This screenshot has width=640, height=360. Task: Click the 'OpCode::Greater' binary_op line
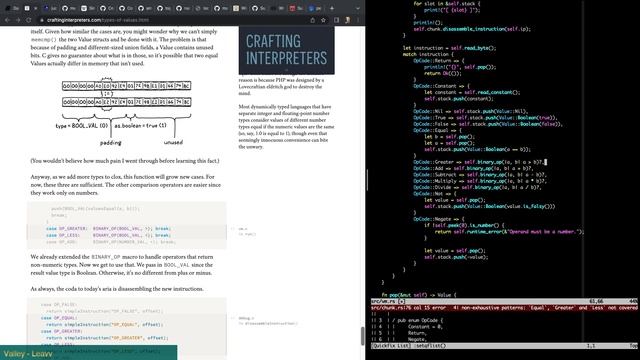pos(480,162)
